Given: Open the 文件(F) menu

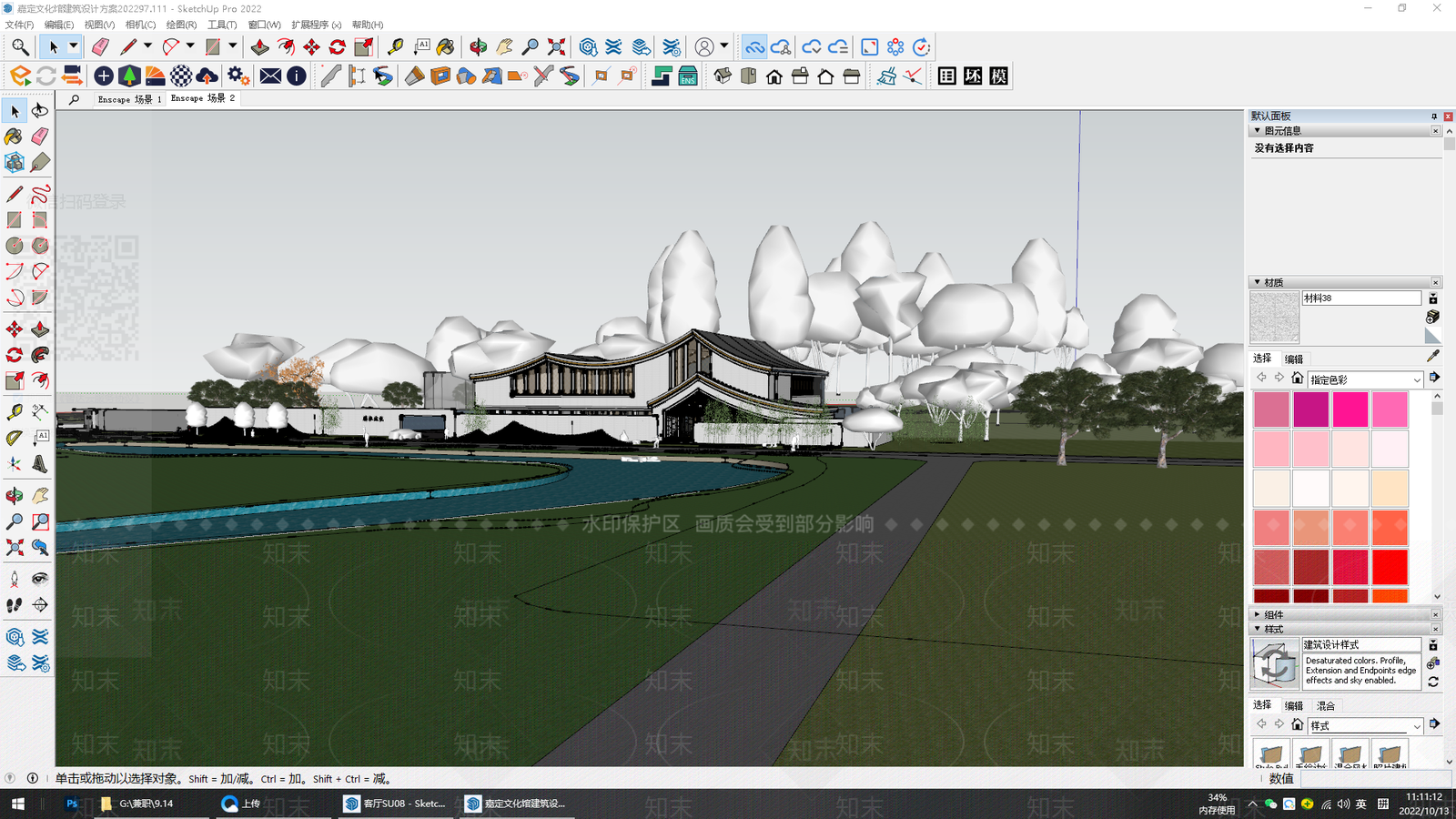Looking at the screenshot, I should click(x=19, y=25).
